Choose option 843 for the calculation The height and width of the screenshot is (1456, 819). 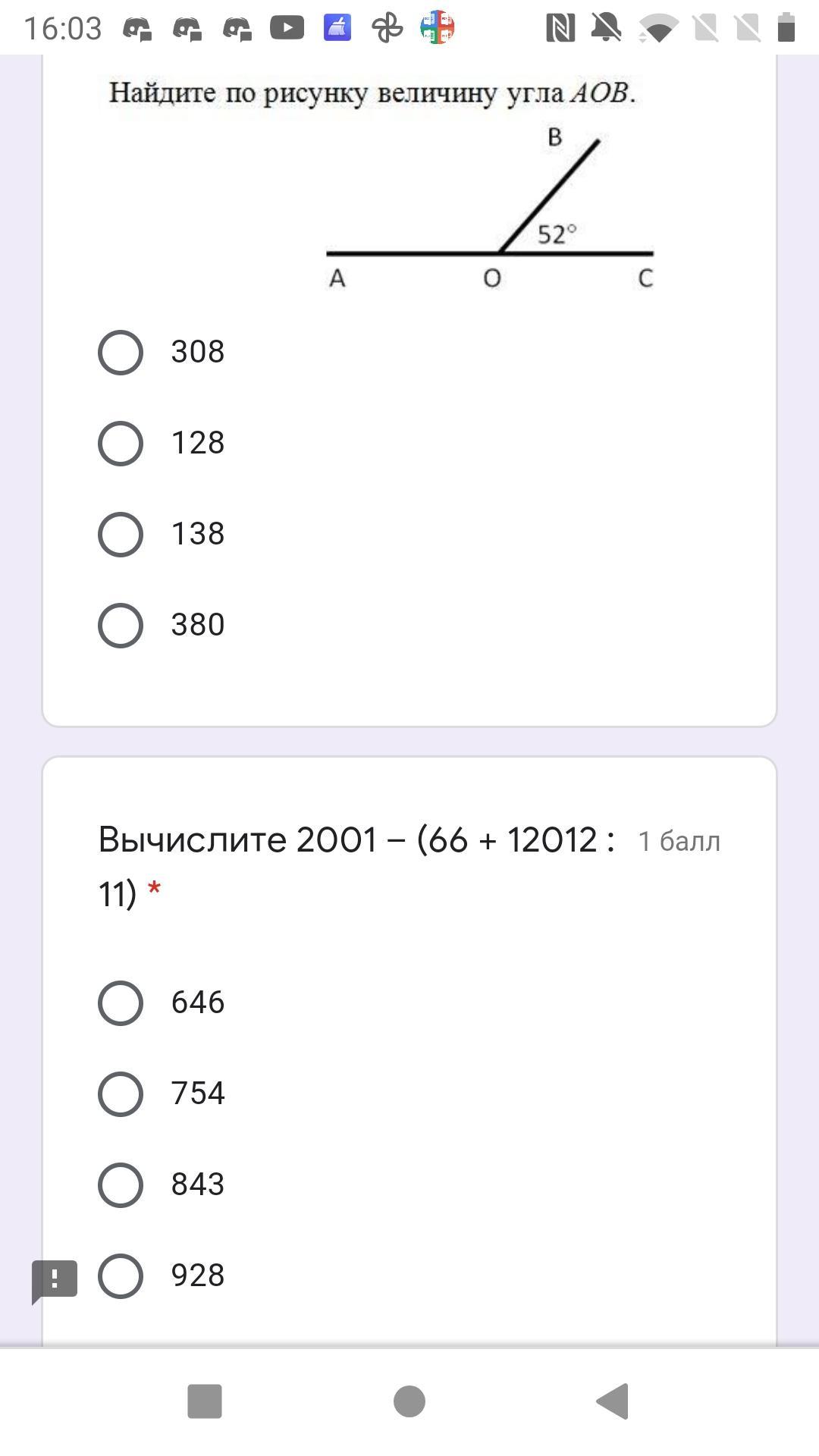121,1185
